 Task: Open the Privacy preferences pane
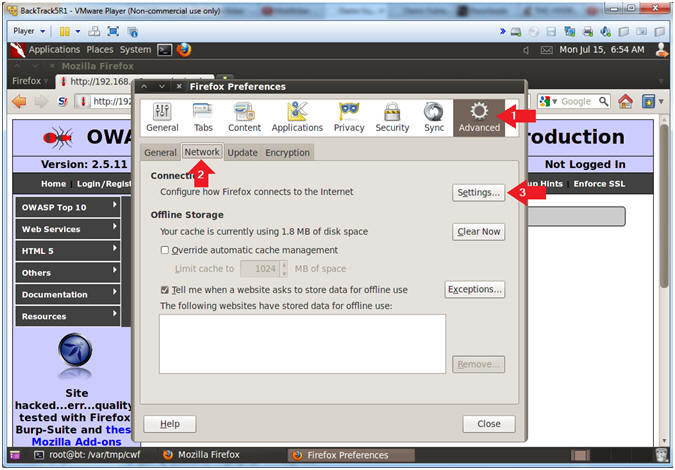[349, 117]
